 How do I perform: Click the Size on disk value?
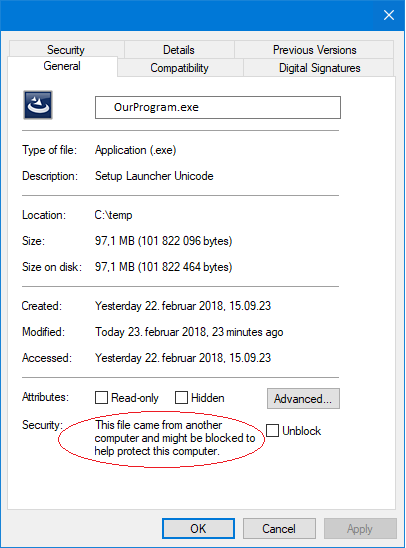click(164, 267)
